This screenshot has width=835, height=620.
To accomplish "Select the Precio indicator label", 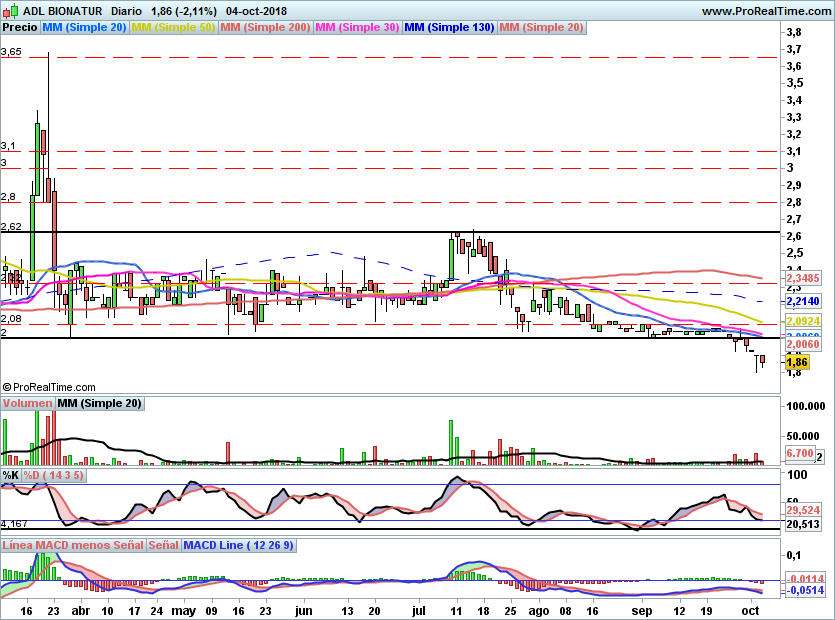I will 20,27.
